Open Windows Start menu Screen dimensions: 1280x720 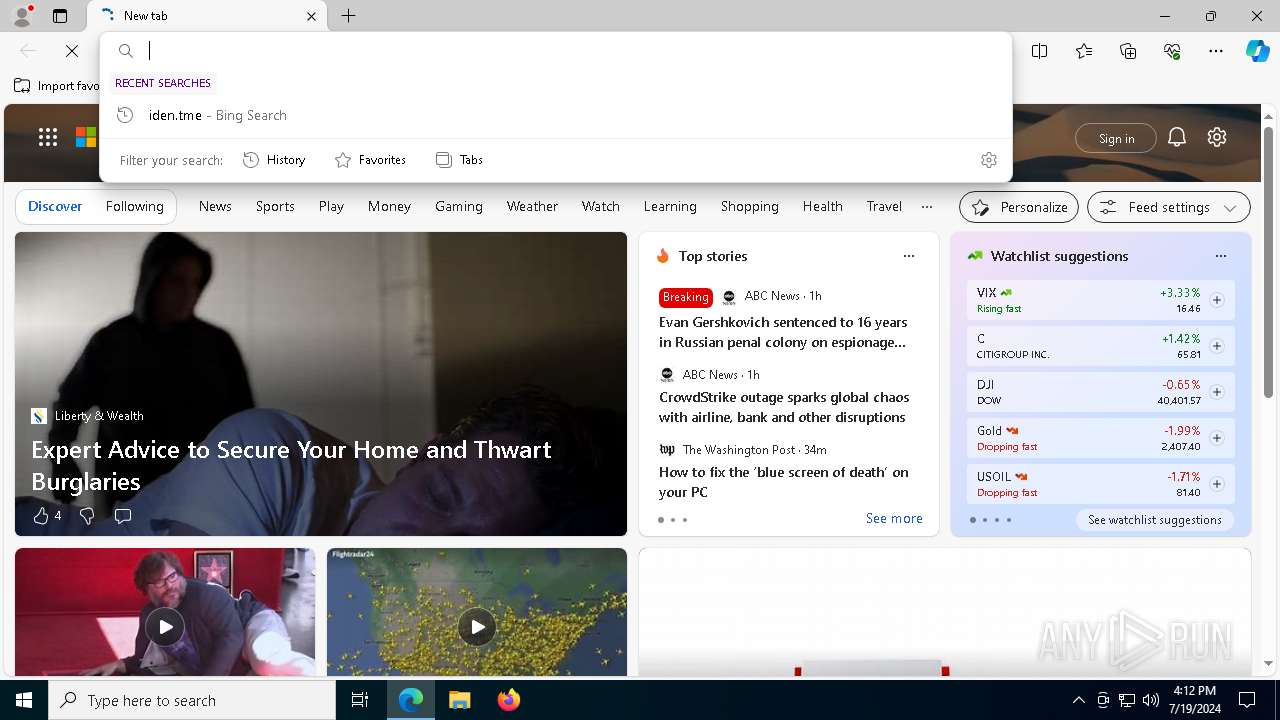tap(24, 700)
